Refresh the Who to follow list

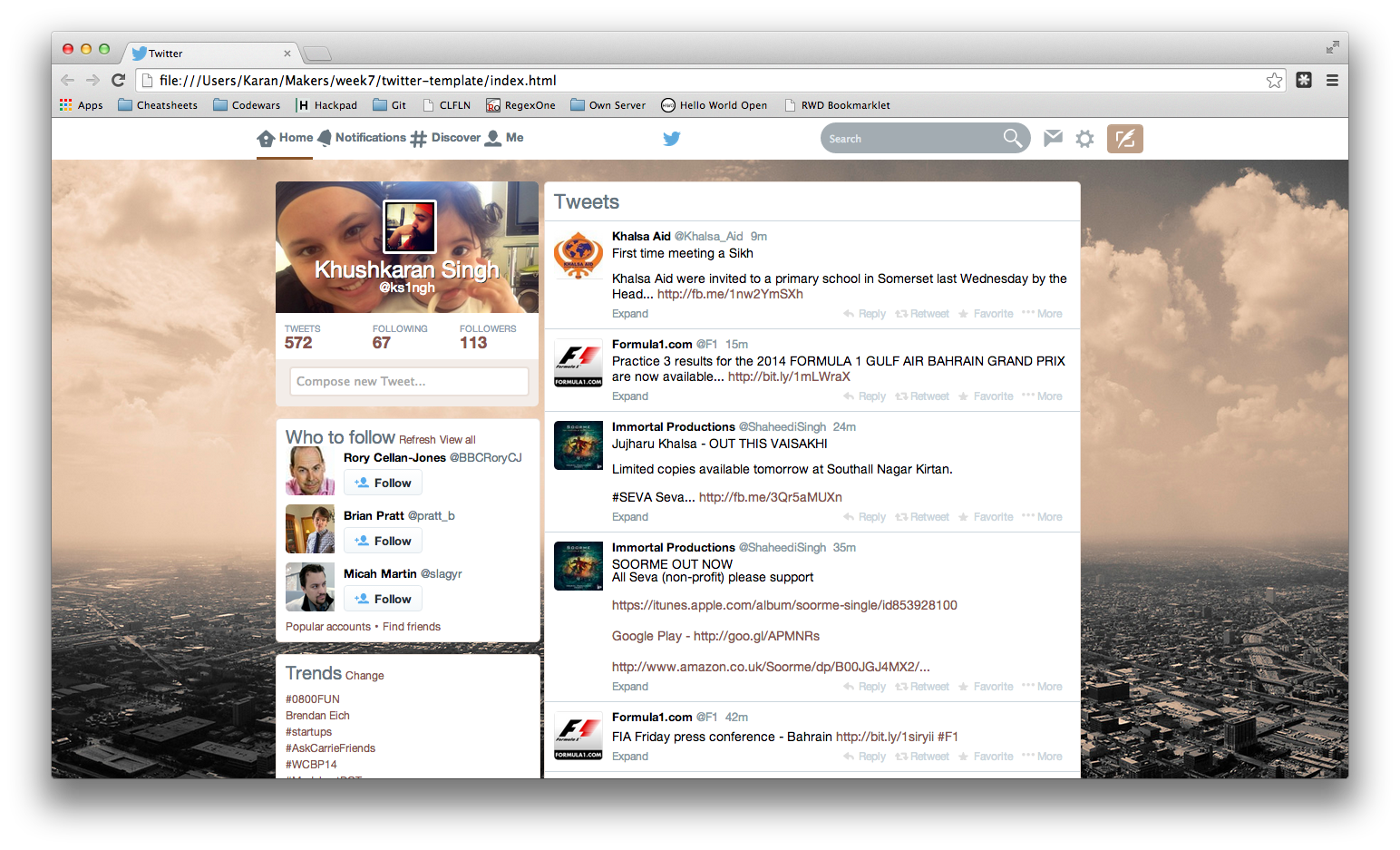(417, 440)
